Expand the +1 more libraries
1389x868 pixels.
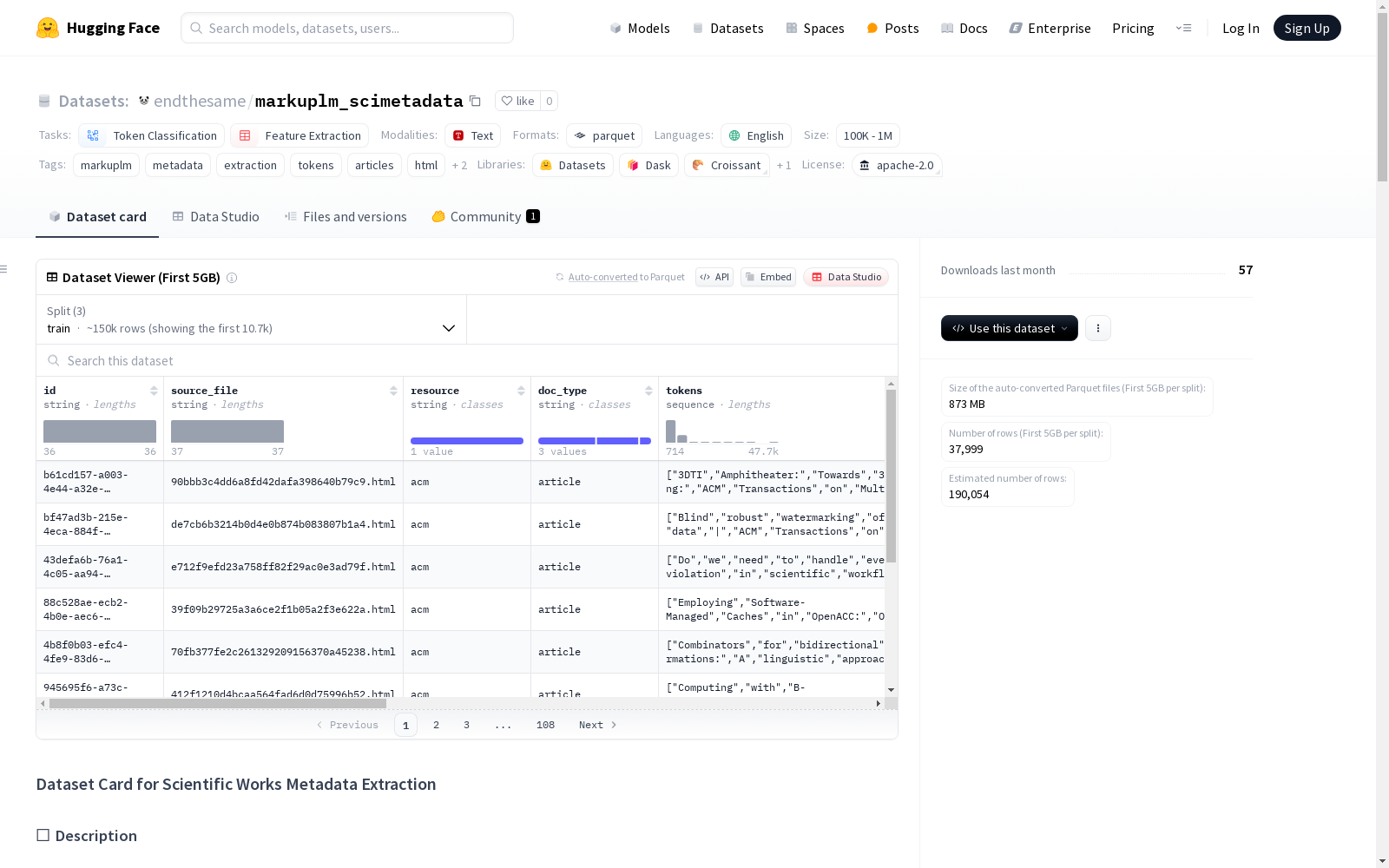(784, 165)
